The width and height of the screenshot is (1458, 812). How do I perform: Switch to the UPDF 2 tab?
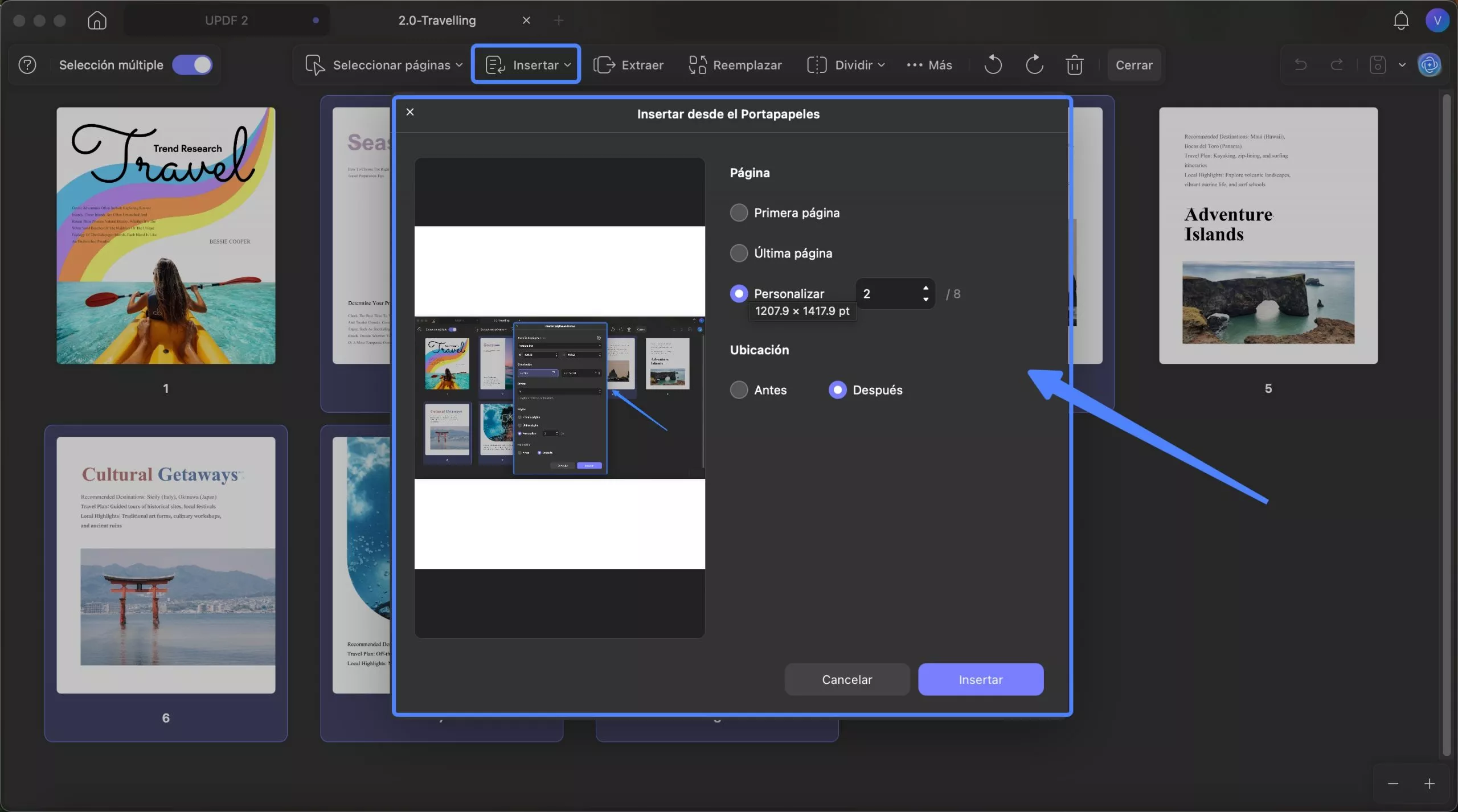point(227,20)
